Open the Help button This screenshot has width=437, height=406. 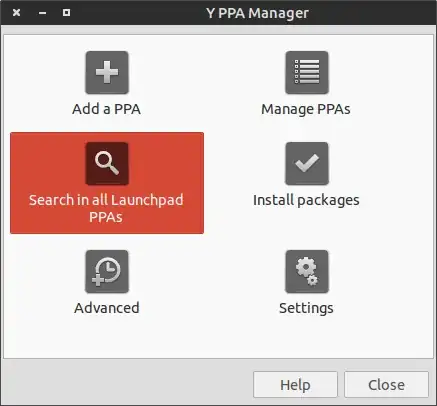295,385
